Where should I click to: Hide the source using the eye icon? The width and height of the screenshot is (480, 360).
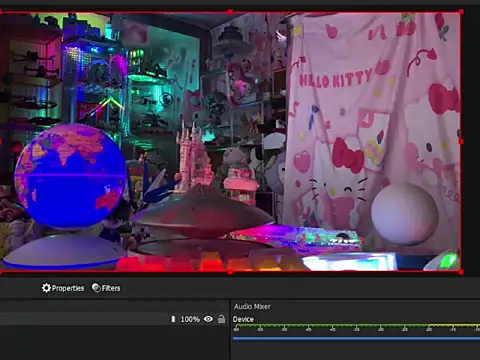coord(208,319)
